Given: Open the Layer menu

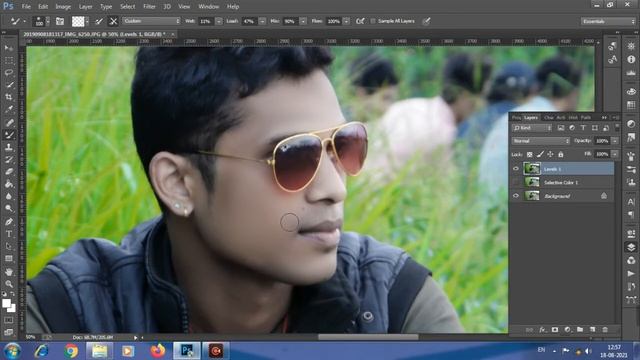Looking at the screenshot, I should pos(85,7).
